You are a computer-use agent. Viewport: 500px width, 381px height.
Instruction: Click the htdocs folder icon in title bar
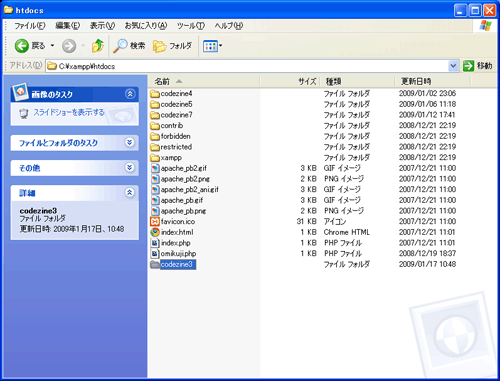8,10
